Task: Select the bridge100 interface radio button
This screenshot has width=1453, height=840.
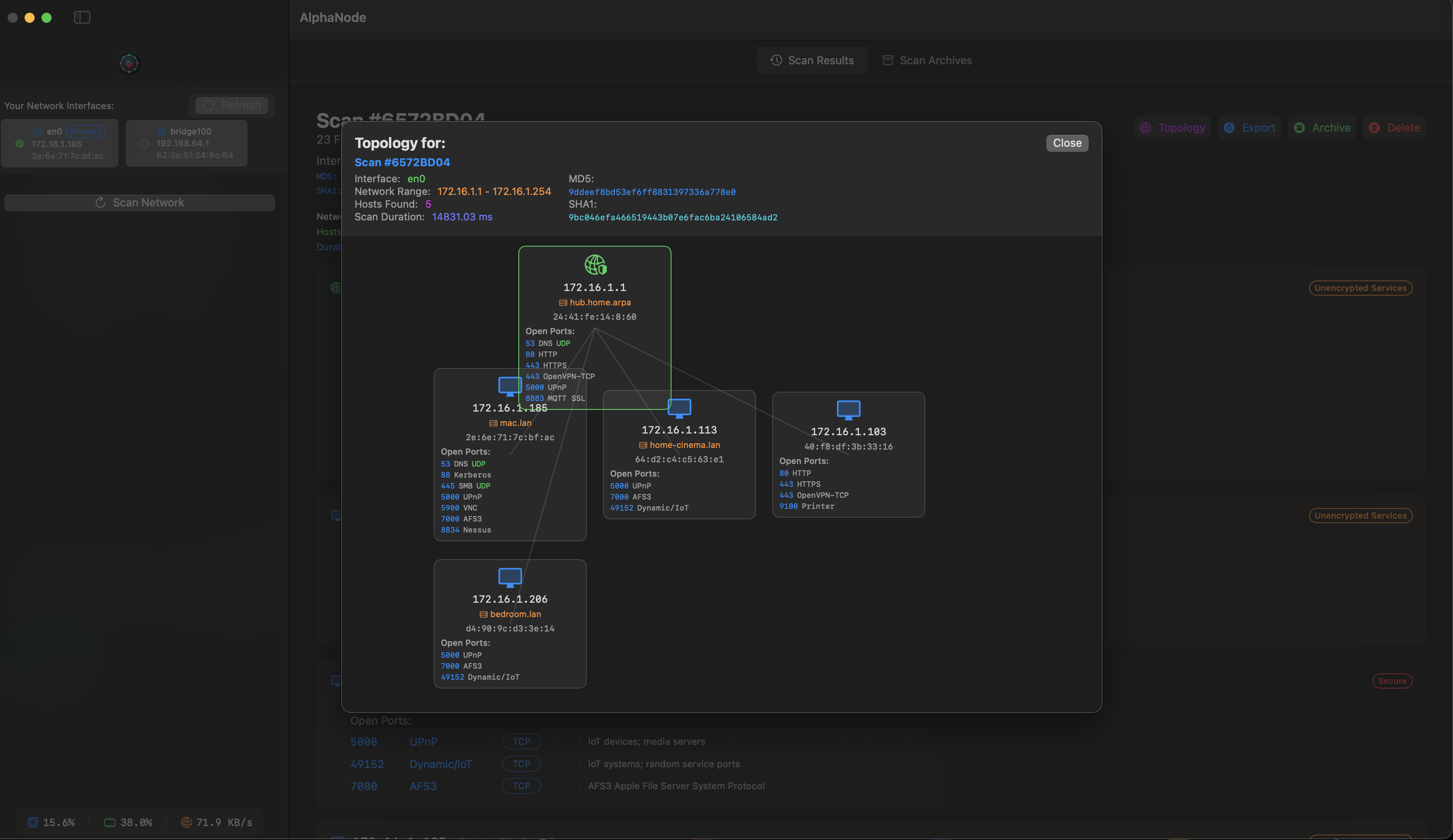Action: point(144,144)
